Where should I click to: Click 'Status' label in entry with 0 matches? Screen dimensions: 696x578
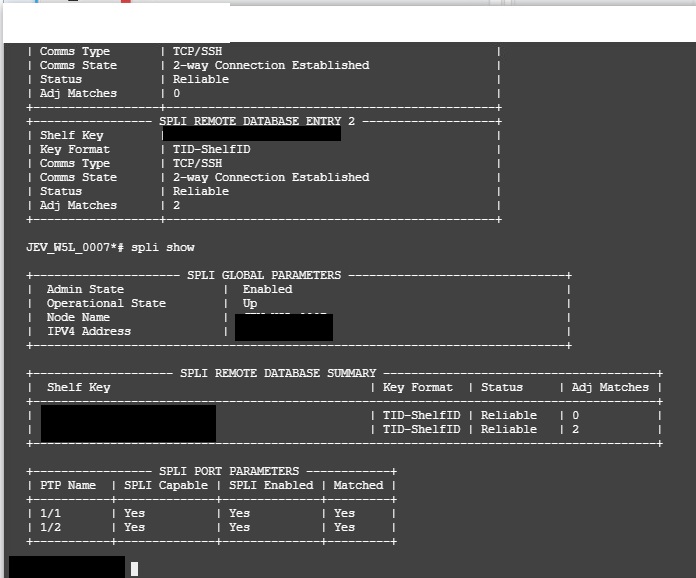pyautogui.click(x=61, y=79)
